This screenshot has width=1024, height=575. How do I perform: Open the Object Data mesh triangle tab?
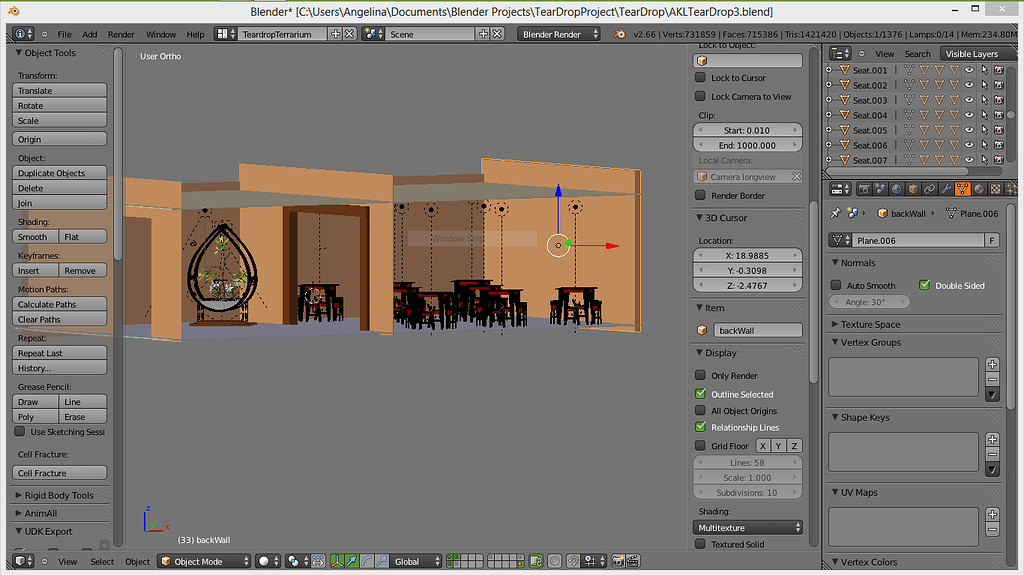click(962, 189)
